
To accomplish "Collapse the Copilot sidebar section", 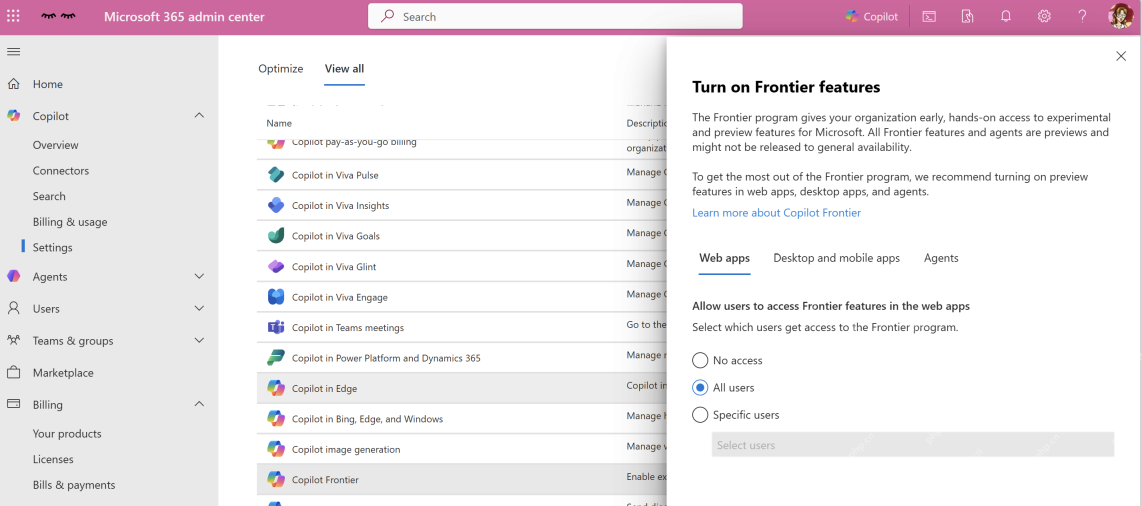I will tap(199, 115).
